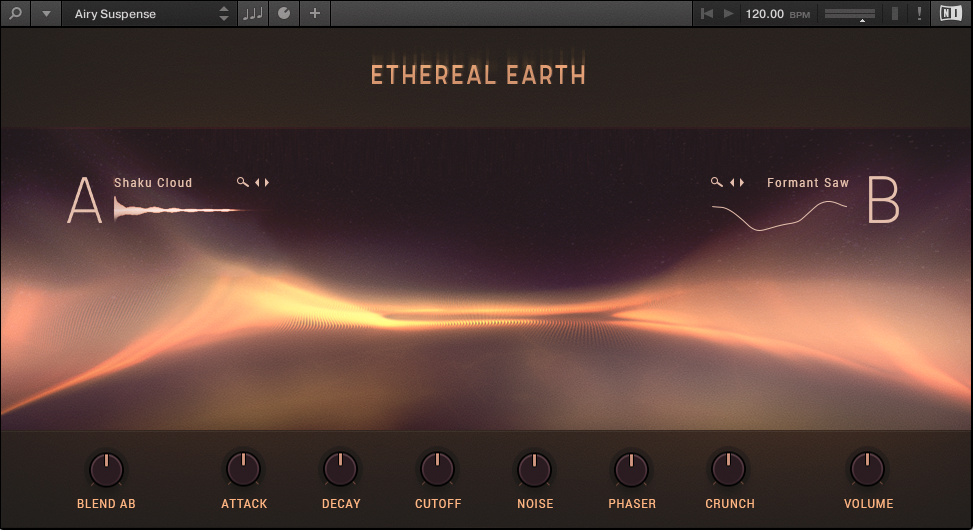Open sound browser magnifier for layer A

coord(243,182)
